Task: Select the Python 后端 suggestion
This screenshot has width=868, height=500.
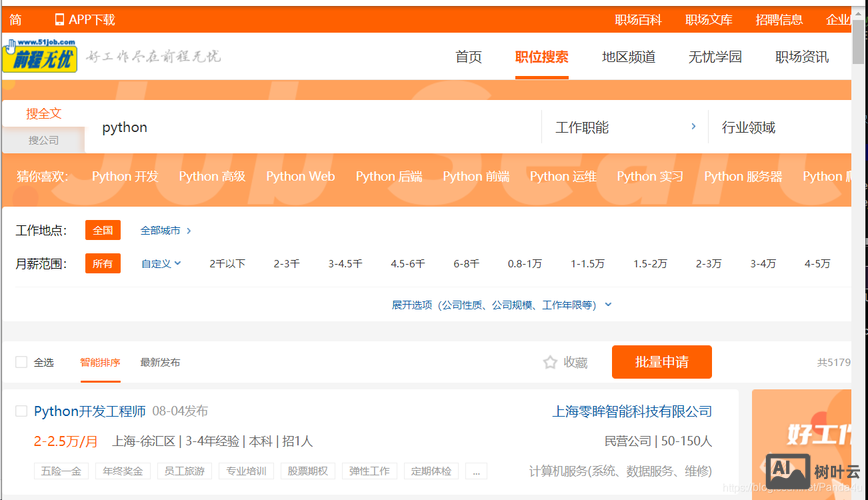Action: coord(388,176)
